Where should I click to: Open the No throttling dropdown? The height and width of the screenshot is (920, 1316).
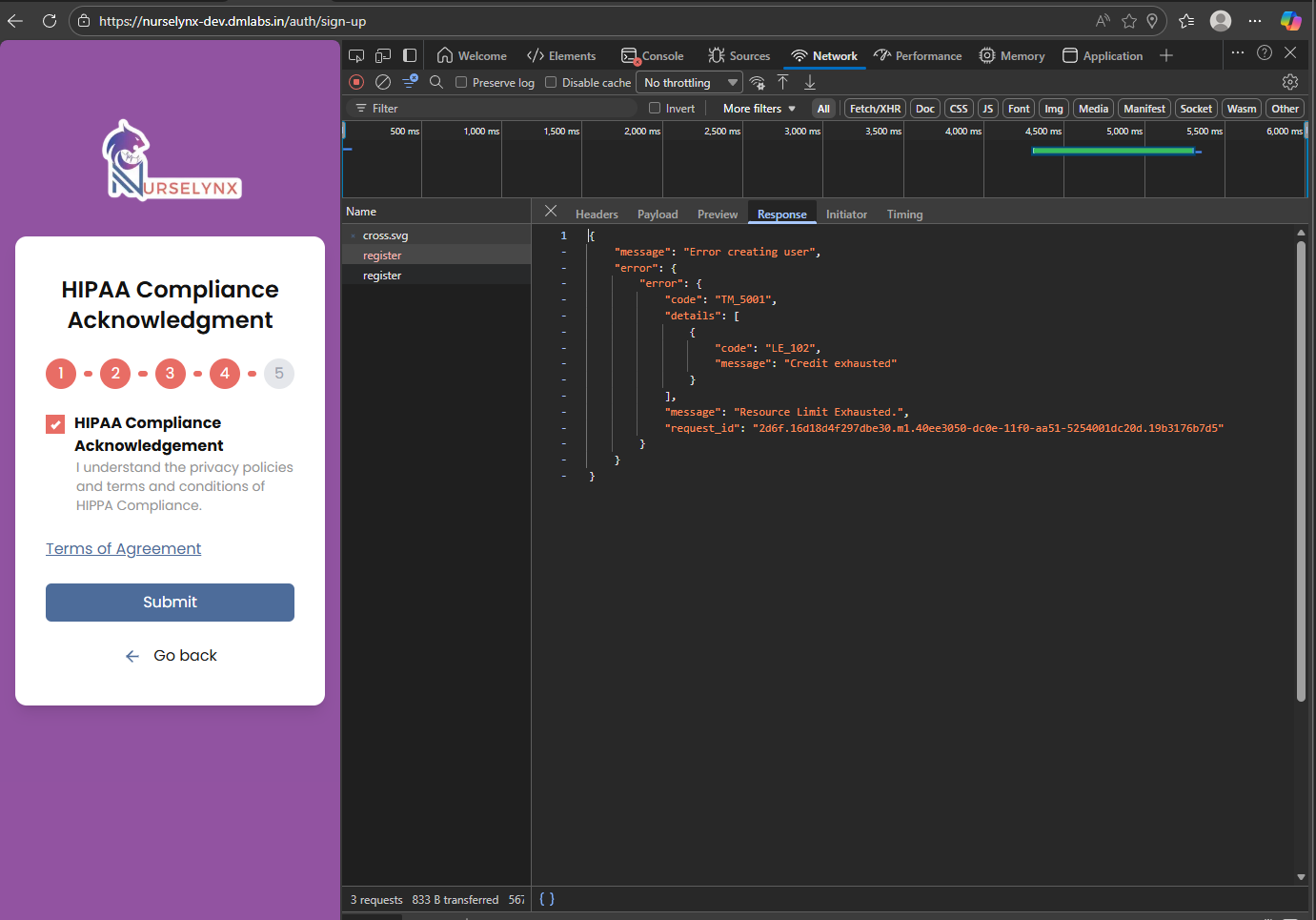(689, 83)
